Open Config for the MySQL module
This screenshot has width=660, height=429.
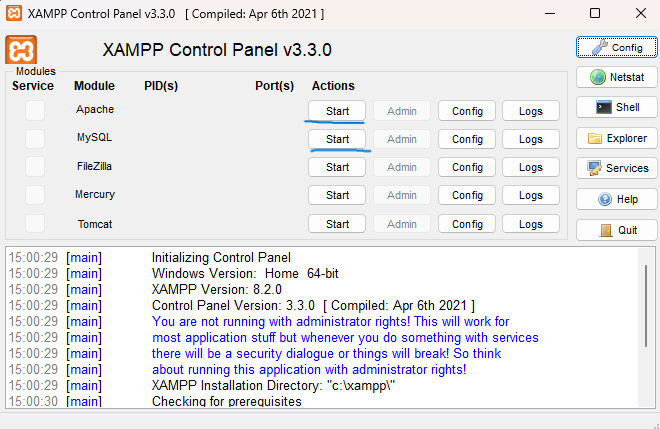[x=467, y=139]
